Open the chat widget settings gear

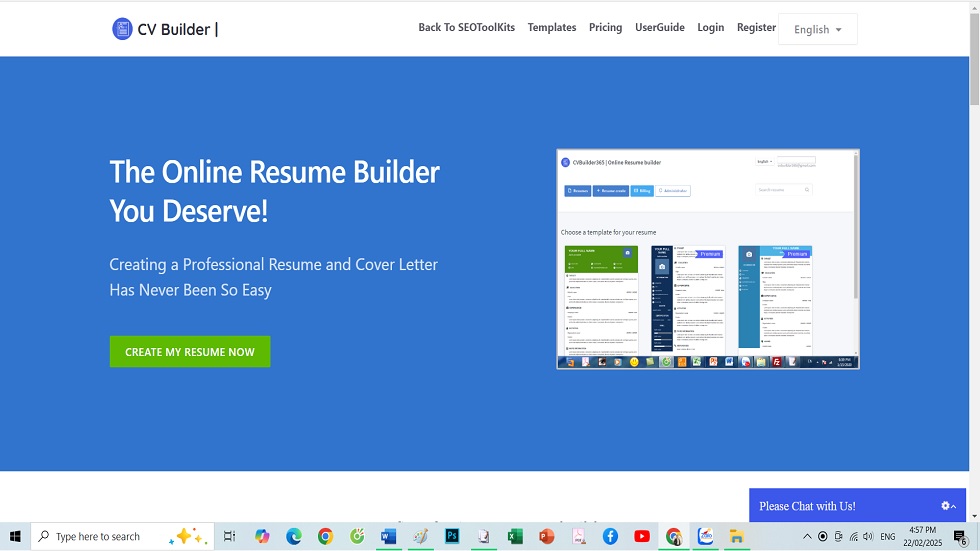[x=946, y=506]
